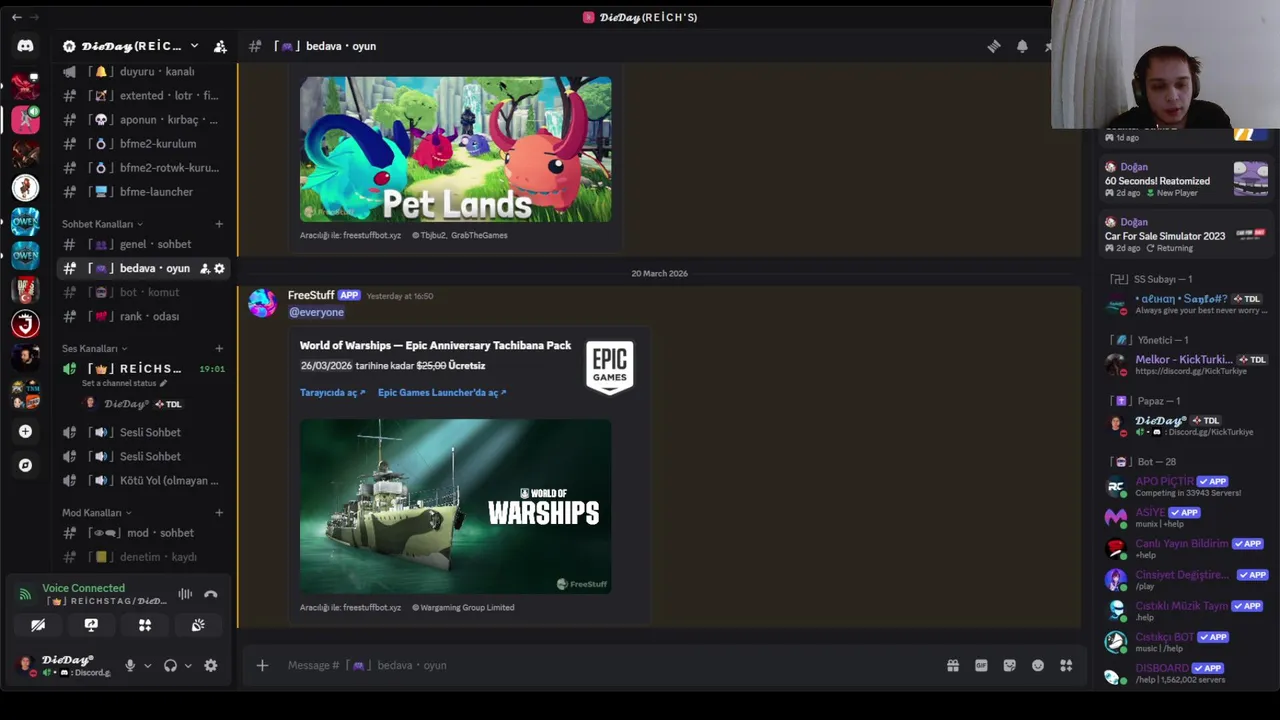Open the bot komut channel
Screen dimensions: 1280x720
(x=144, y=292)
